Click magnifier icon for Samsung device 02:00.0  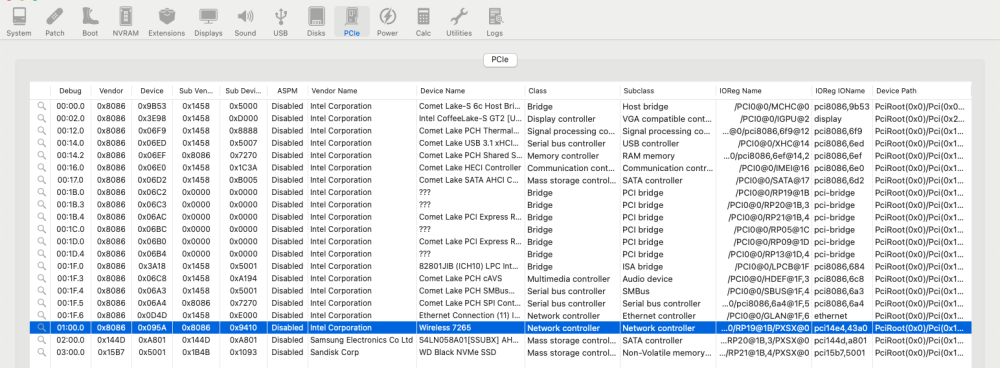(x=41, y=340)
